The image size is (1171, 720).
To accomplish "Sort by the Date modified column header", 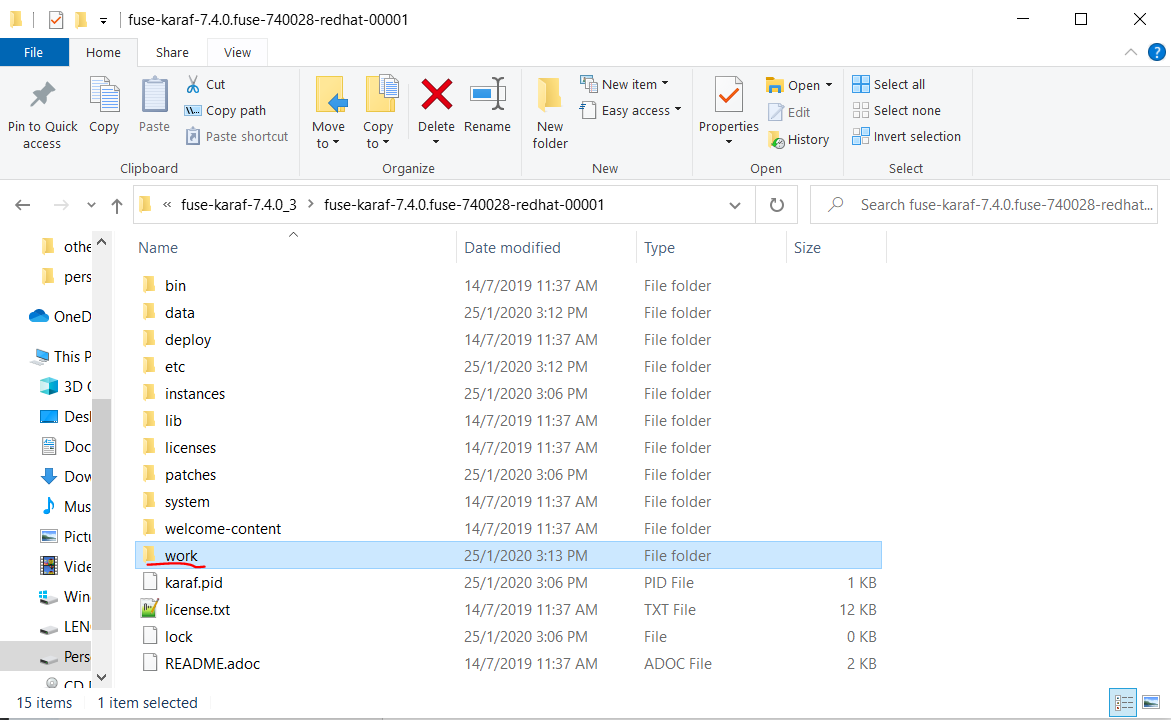I will pyautogui.click(x=546, y=248).
